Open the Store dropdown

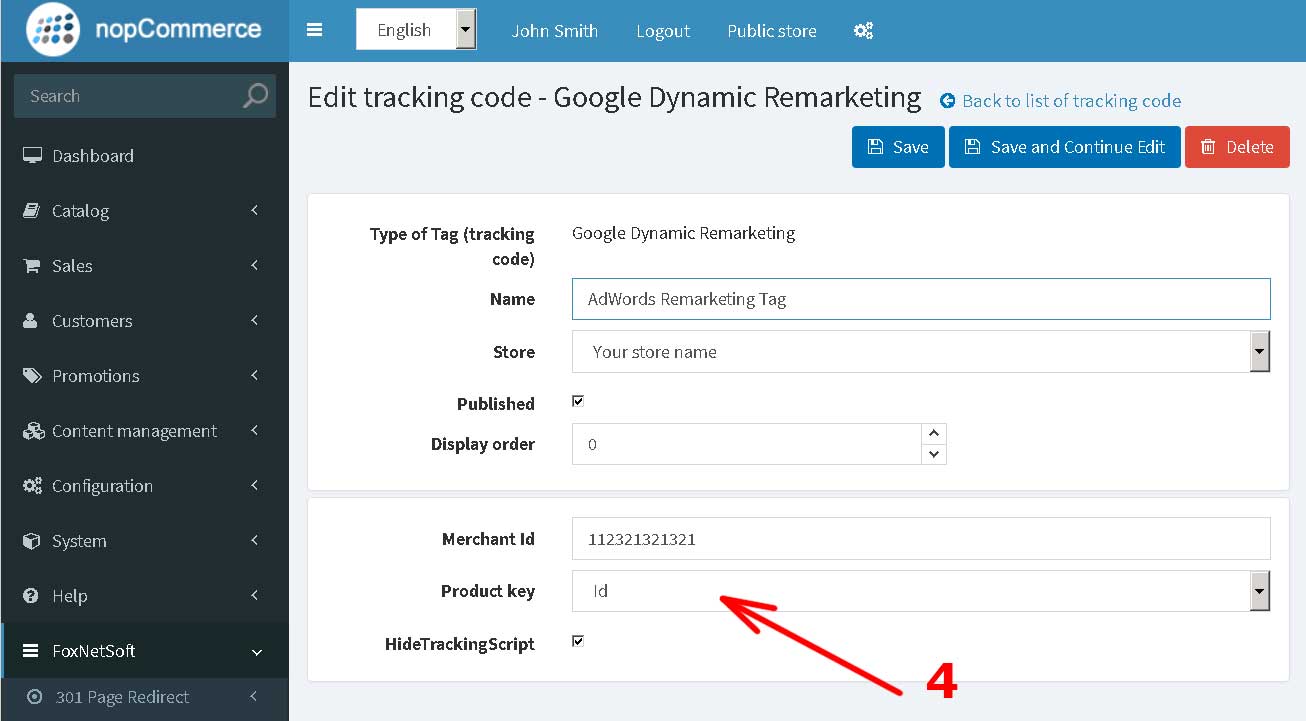click(921, 352)
